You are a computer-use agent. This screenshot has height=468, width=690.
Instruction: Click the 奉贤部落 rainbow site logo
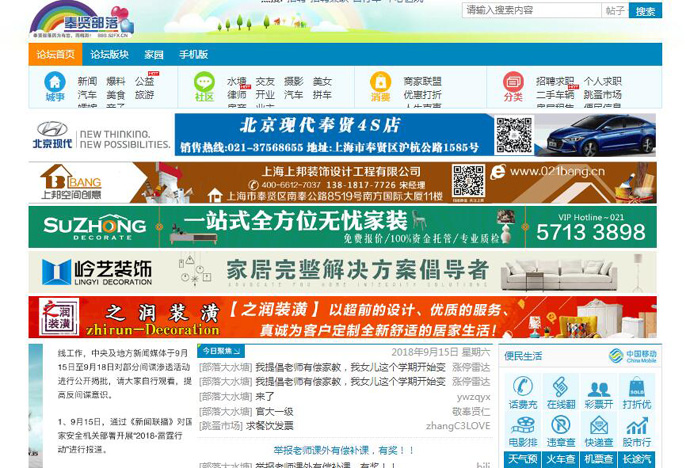pos(81,21)
